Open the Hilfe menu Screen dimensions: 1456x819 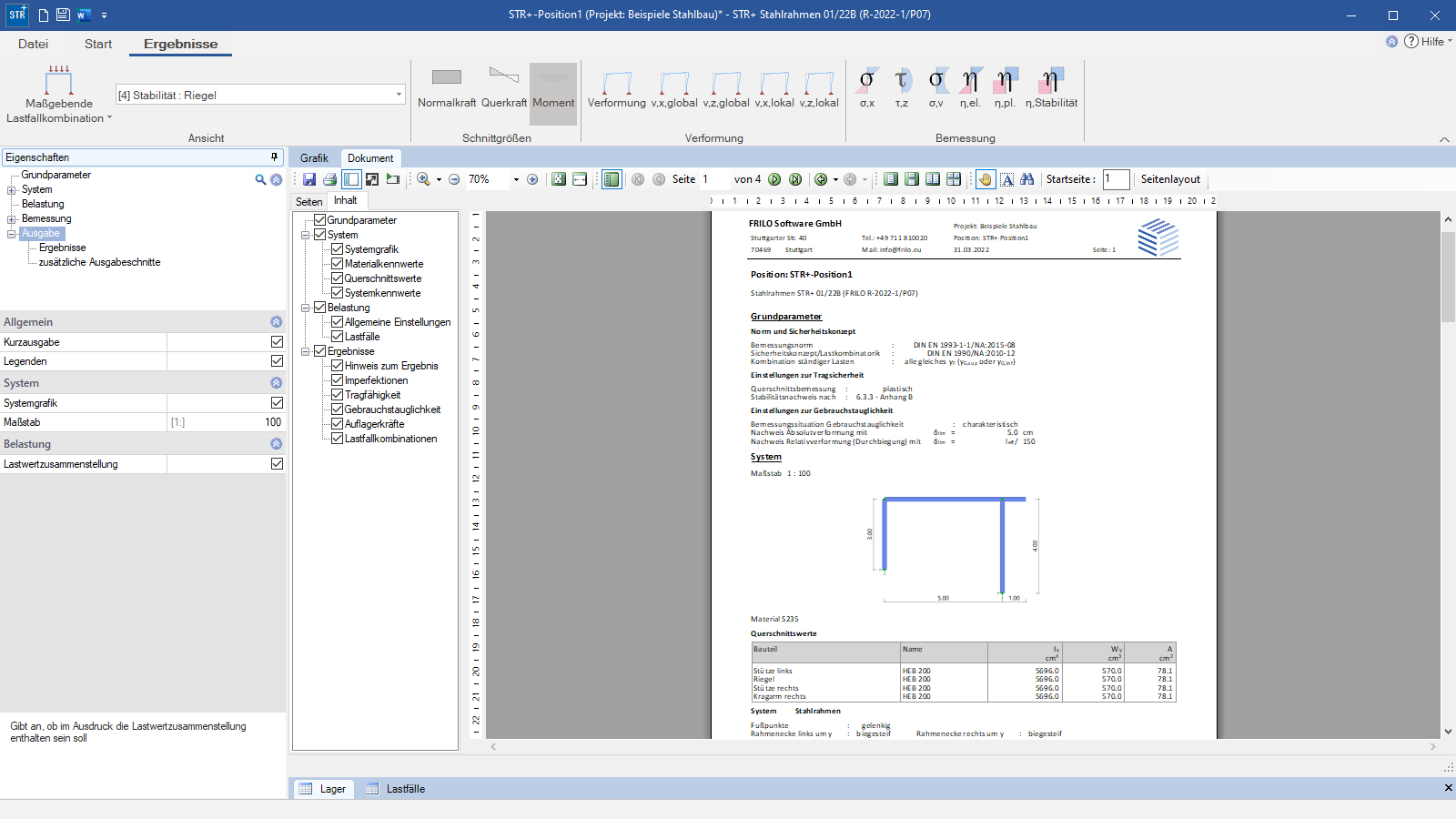coord(1429,42)
